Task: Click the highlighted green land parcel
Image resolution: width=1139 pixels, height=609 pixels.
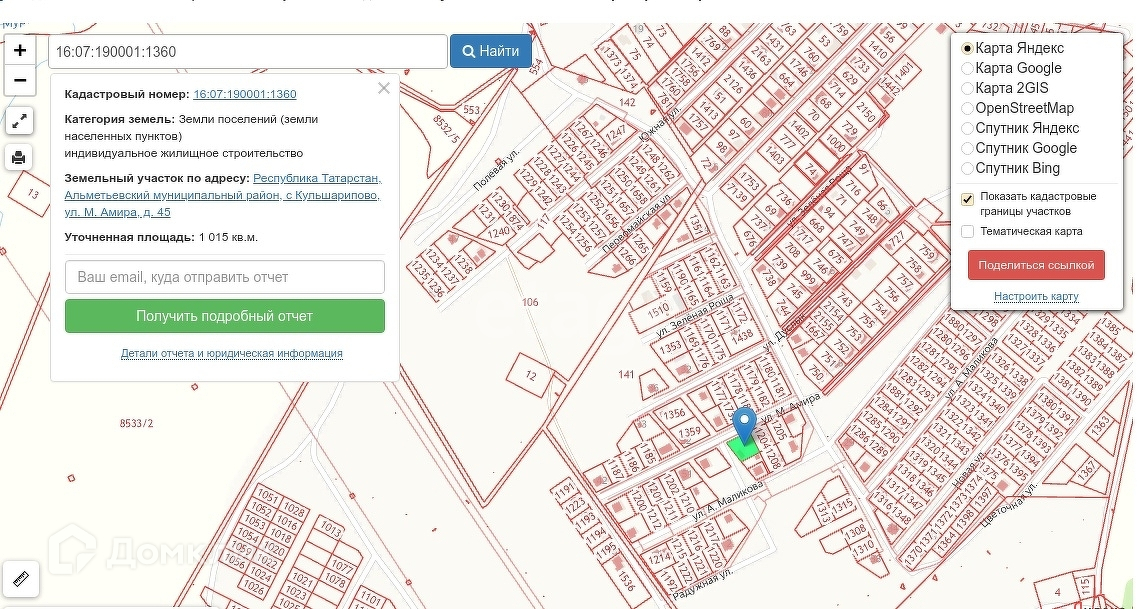Action: [x=743, y=449]
